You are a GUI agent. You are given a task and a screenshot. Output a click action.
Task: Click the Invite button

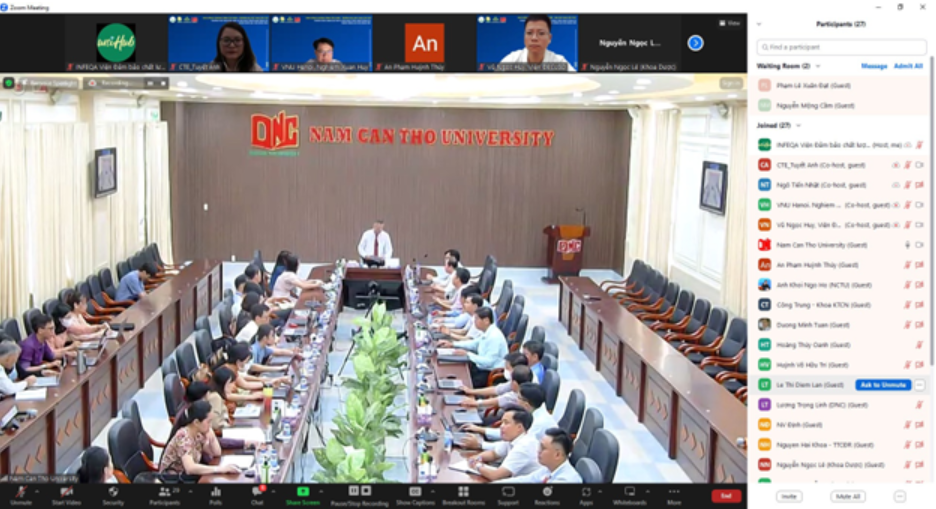click(x=789, y=496)
